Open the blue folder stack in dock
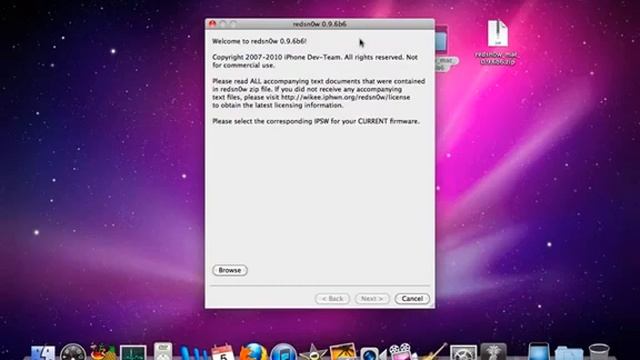640x360 pixels. click(568, 353)
